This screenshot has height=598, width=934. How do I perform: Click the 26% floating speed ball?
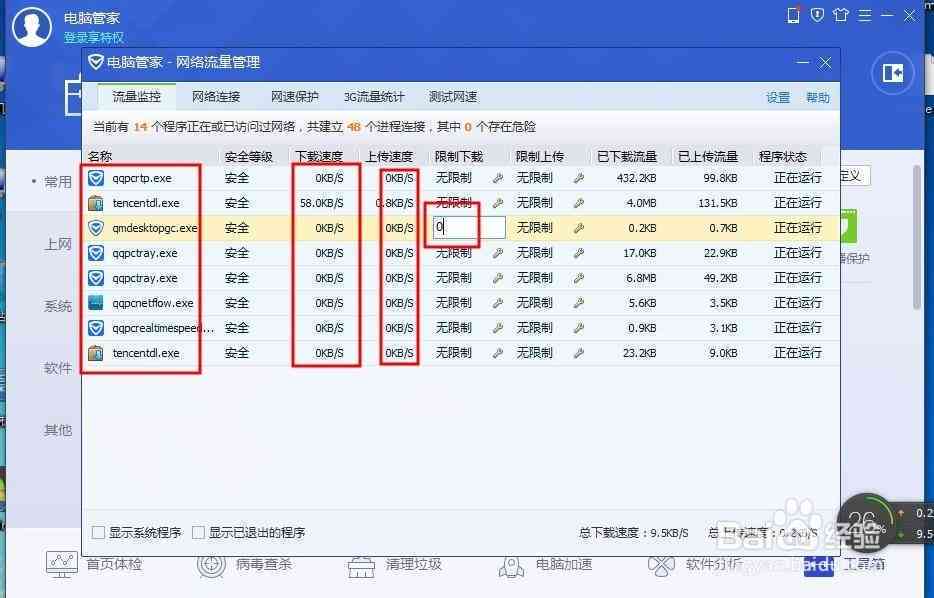[864, 522]
